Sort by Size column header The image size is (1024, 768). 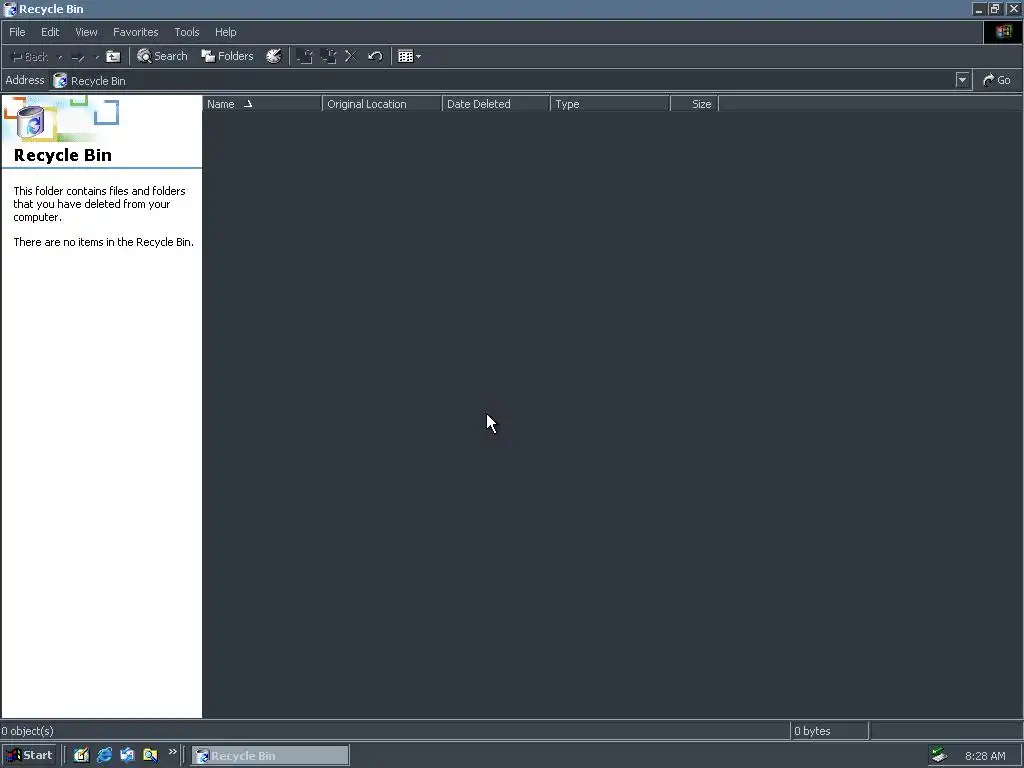695,104
